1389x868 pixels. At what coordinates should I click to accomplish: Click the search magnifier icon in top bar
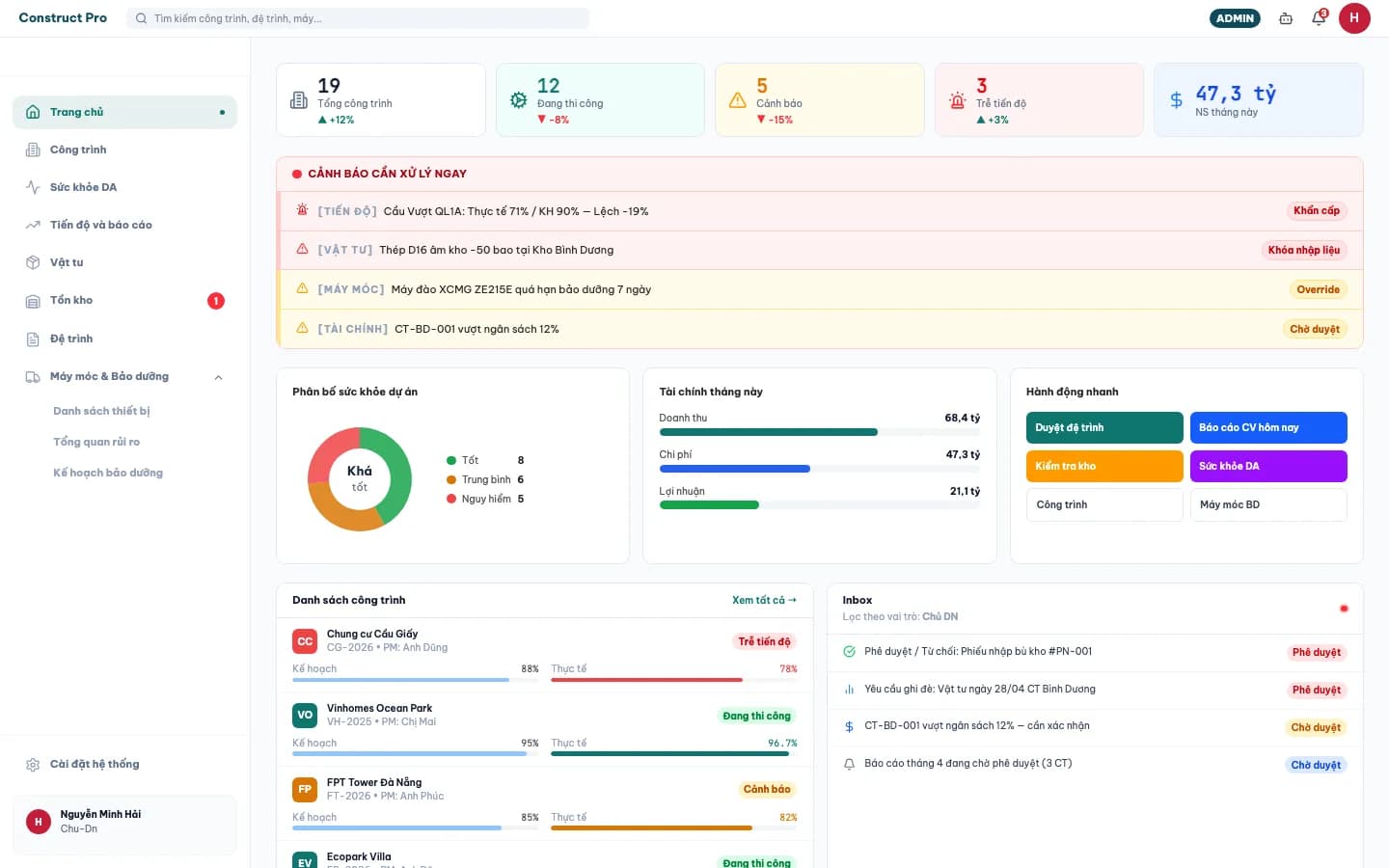pyautogui.click(x=141, y=18)
